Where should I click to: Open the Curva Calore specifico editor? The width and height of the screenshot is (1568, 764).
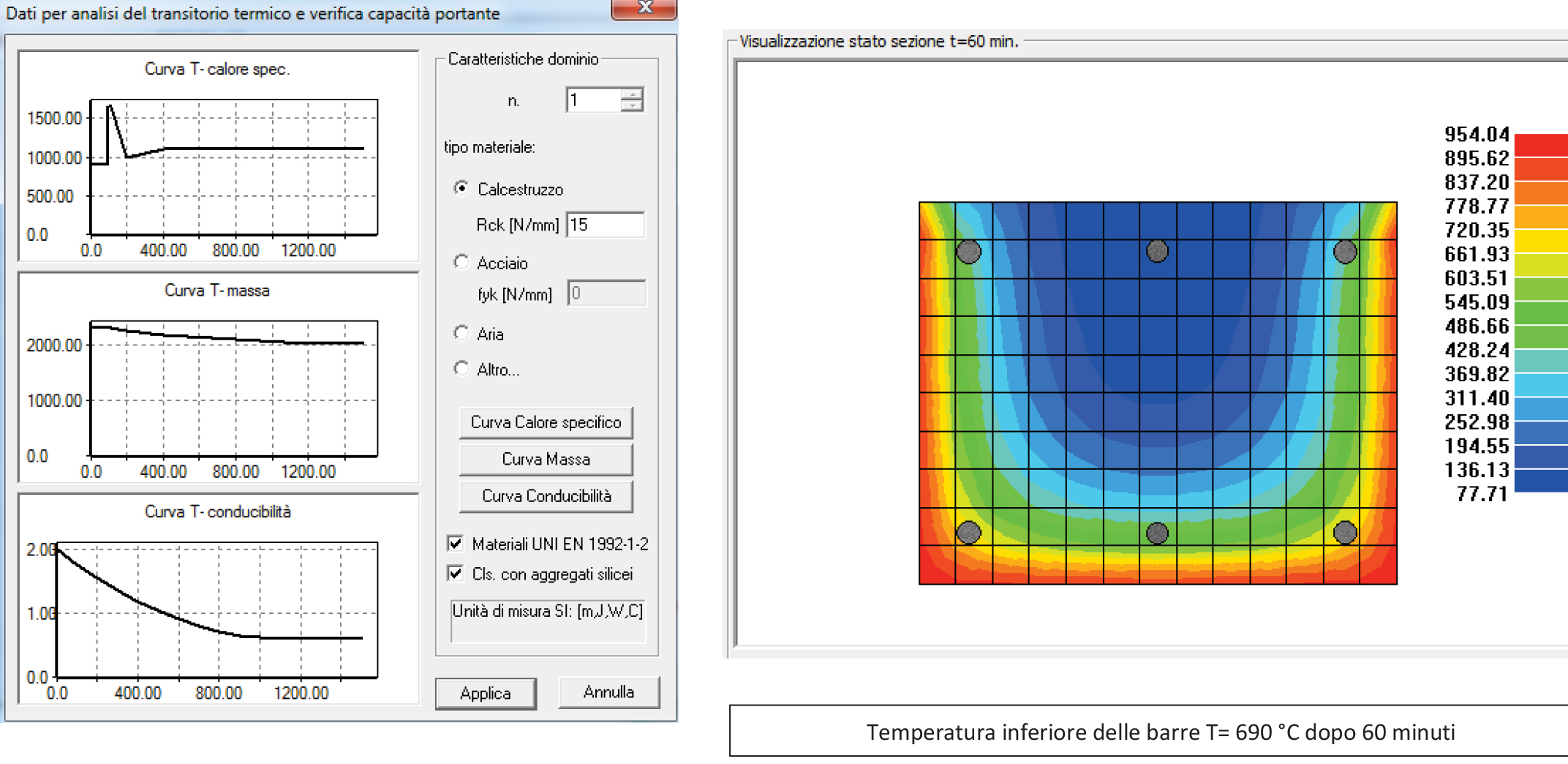(x=546, y=422)
